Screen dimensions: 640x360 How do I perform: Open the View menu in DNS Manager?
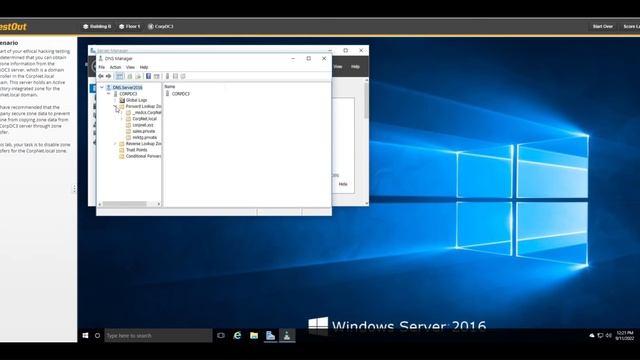click(x=130, y=67)
